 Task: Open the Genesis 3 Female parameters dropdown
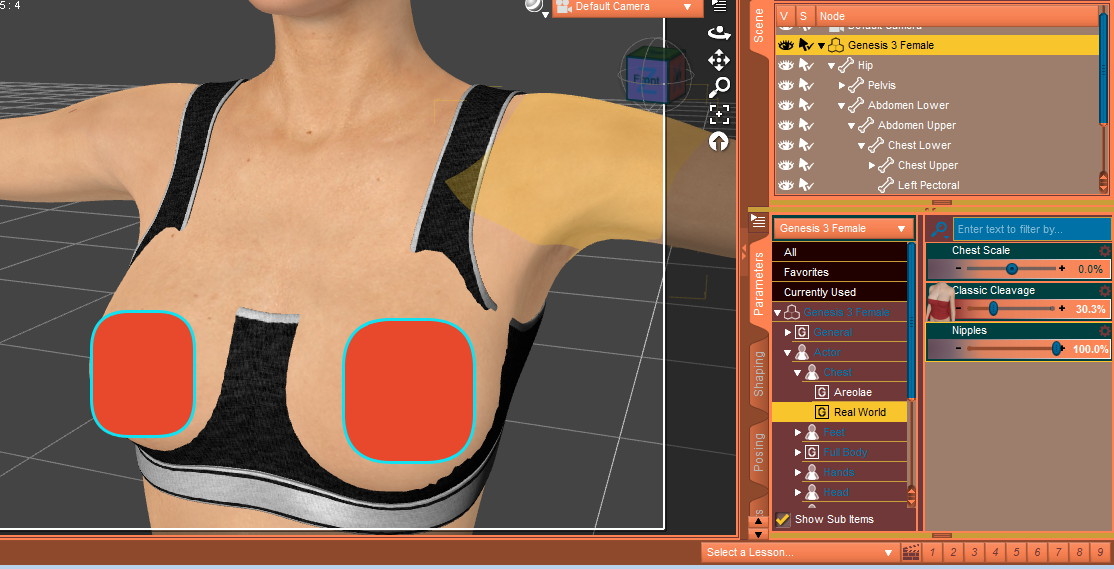pos(843,229)
